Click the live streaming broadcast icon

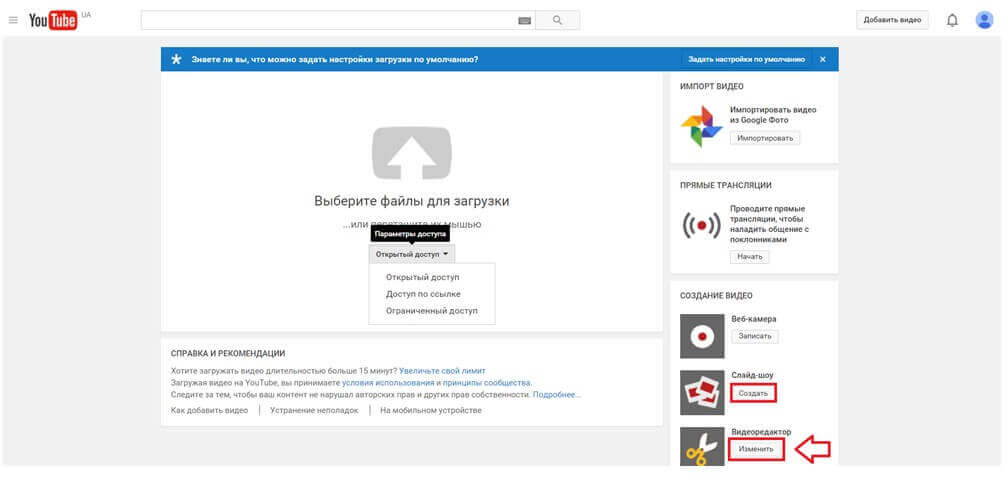[701, 227]
